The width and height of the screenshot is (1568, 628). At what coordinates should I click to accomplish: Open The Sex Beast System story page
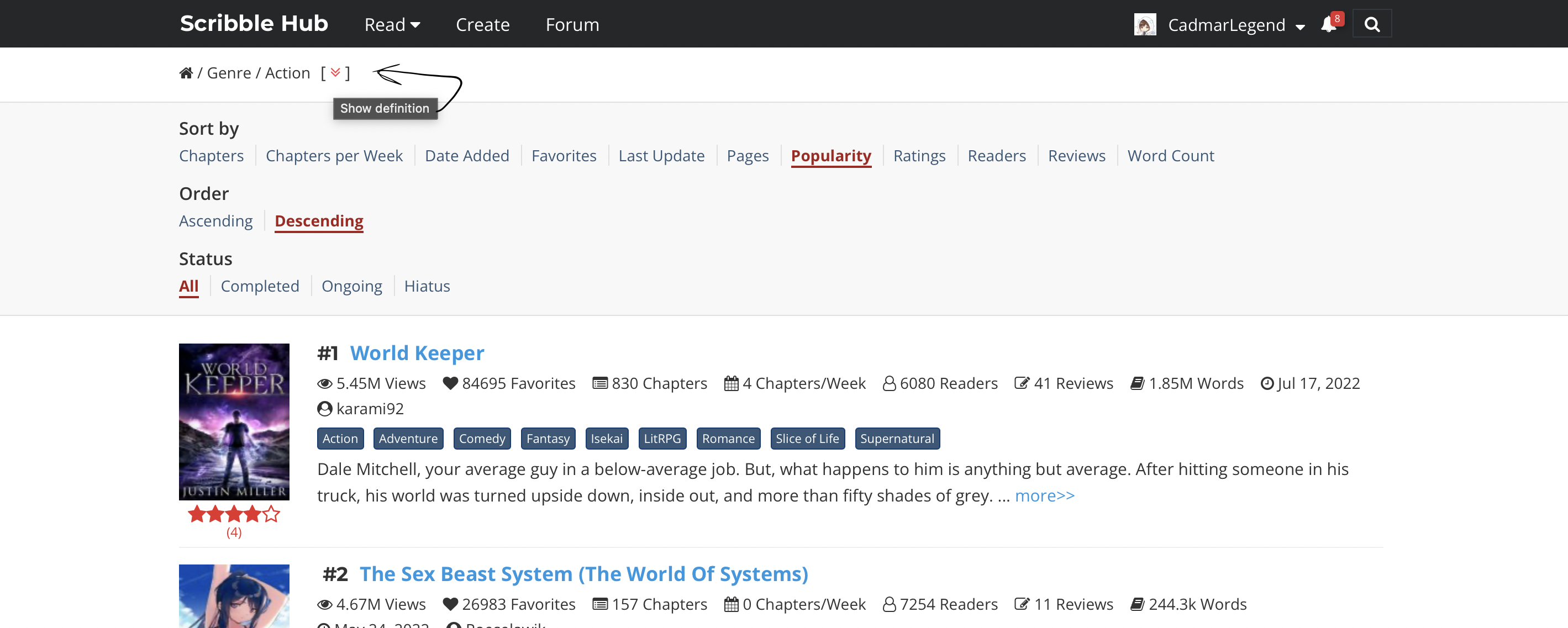click(x=584, y=573)
